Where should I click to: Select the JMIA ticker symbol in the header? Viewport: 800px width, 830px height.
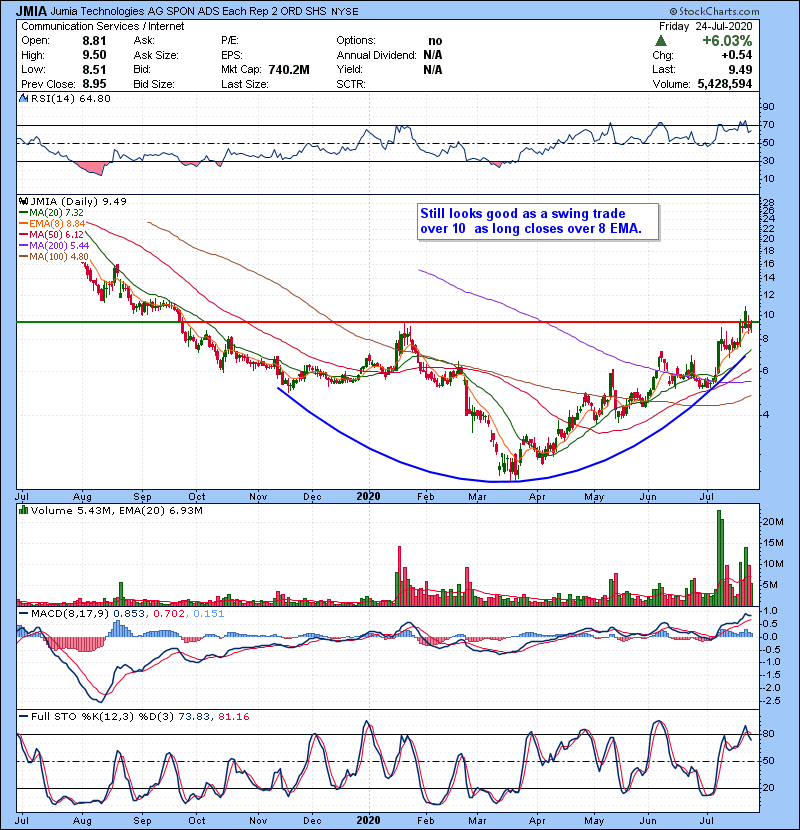(x=31, y=11)
